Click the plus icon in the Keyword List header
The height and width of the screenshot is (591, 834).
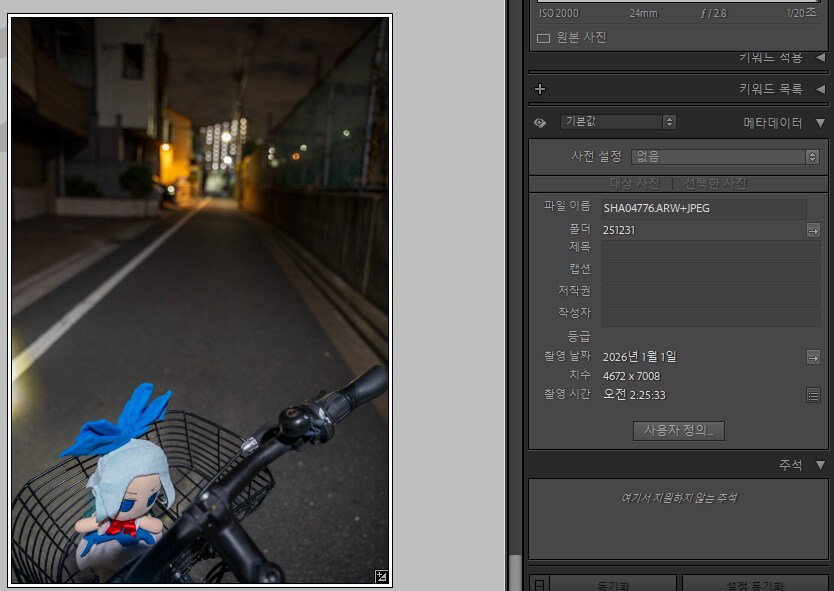(x=540, y=89)
